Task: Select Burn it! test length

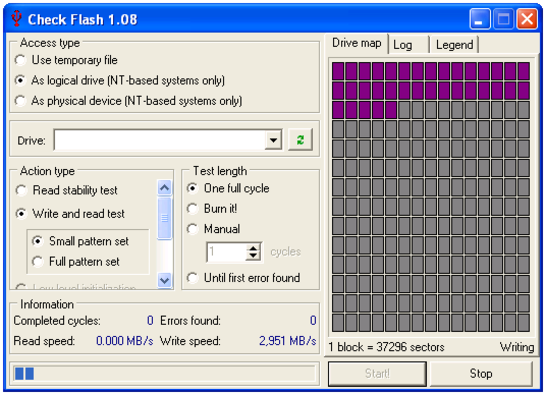Action: 212,209
